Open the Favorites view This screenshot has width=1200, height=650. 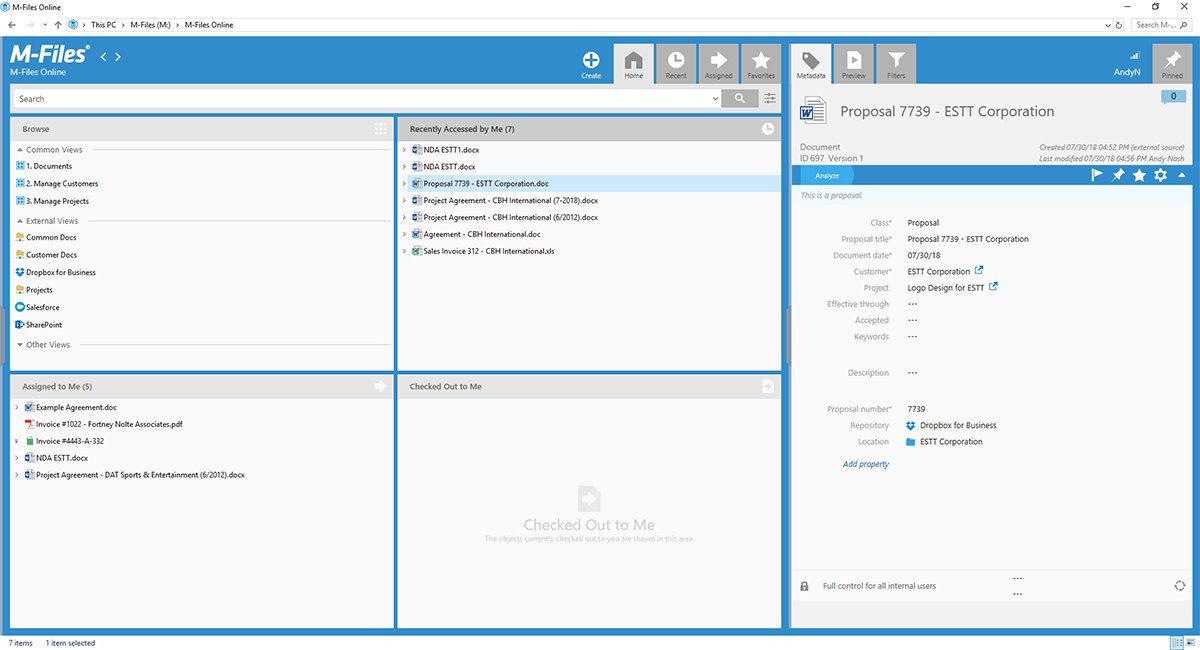point(761,62)
